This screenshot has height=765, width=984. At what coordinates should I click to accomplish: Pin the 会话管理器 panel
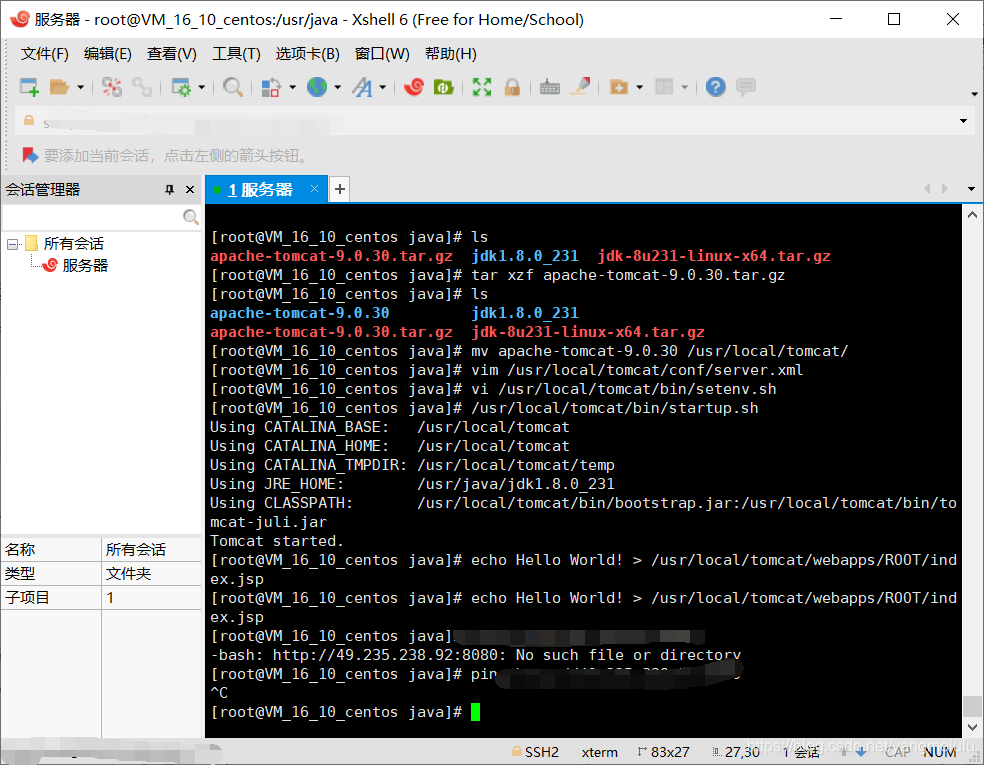(169, 190)
